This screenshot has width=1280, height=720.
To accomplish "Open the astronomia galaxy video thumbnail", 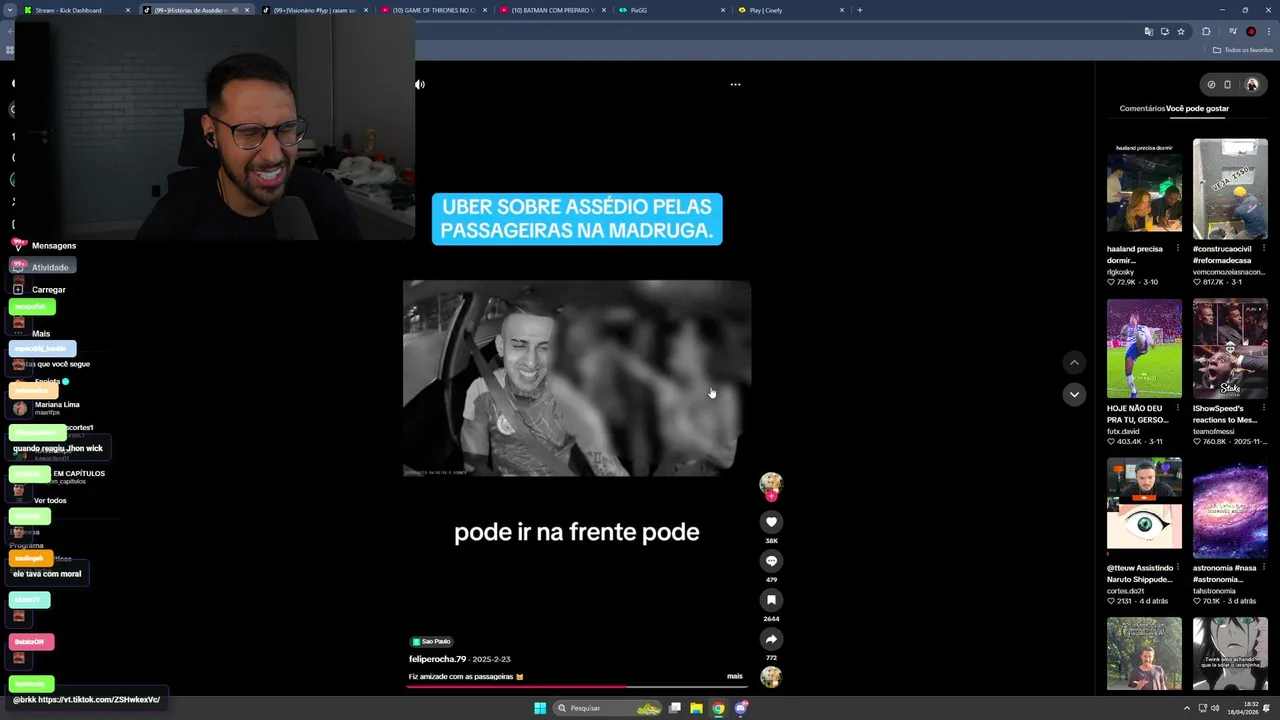I will (1230, 508).
